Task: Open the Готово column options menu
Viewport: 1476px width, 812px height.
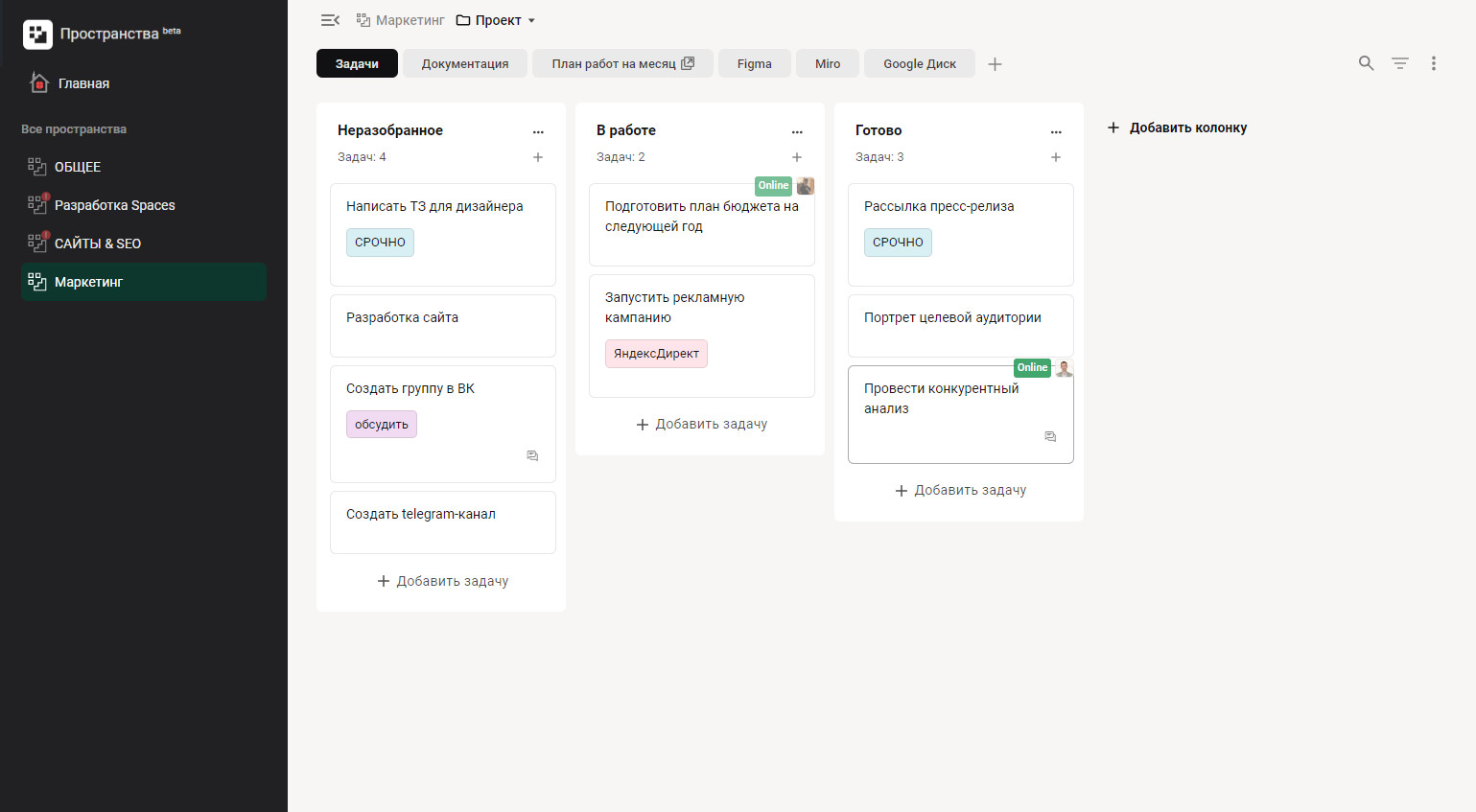Action: [x=1056, y=131]
